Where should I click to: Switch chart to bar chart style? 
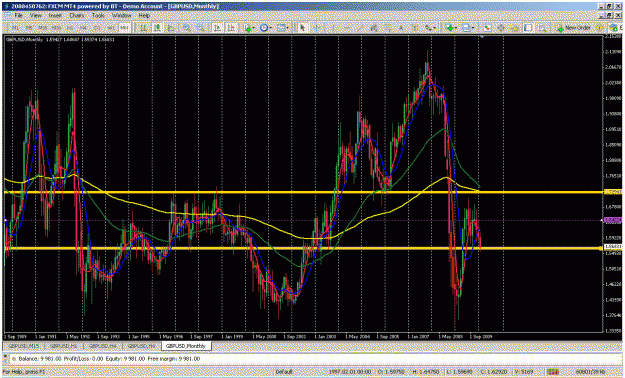[x=143, y=28]
